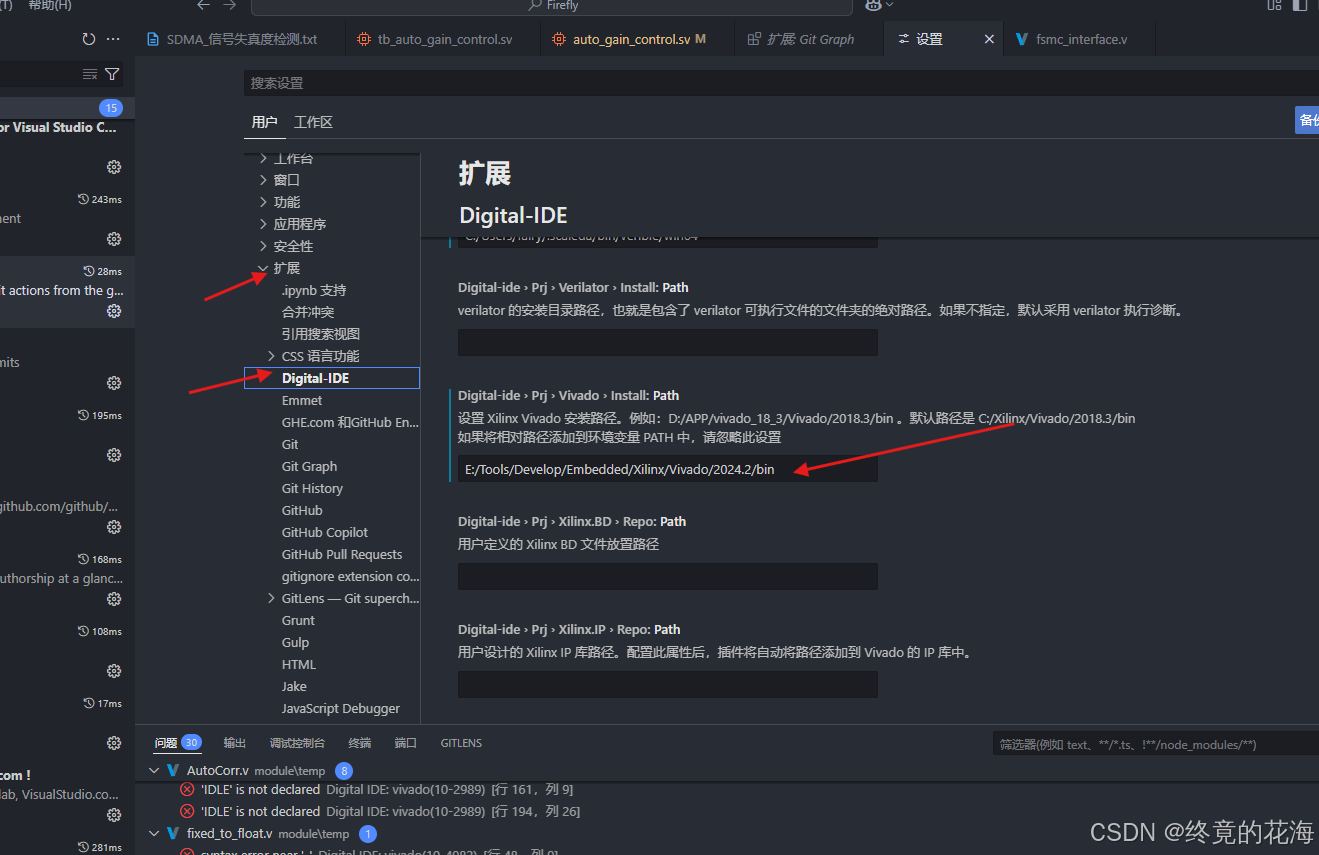Open gear for 'github.com/github/...' extension

click(x=114, y=527)
